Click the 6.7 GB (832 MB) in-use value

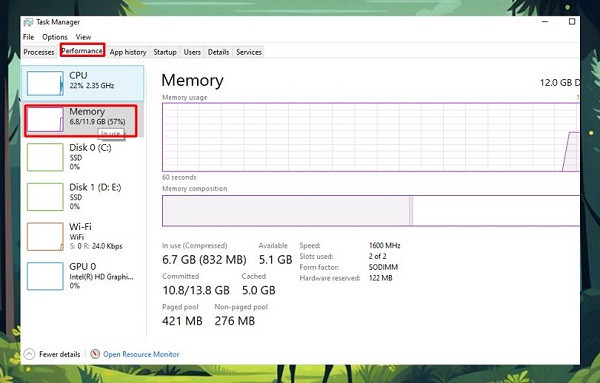pos(204,260)
